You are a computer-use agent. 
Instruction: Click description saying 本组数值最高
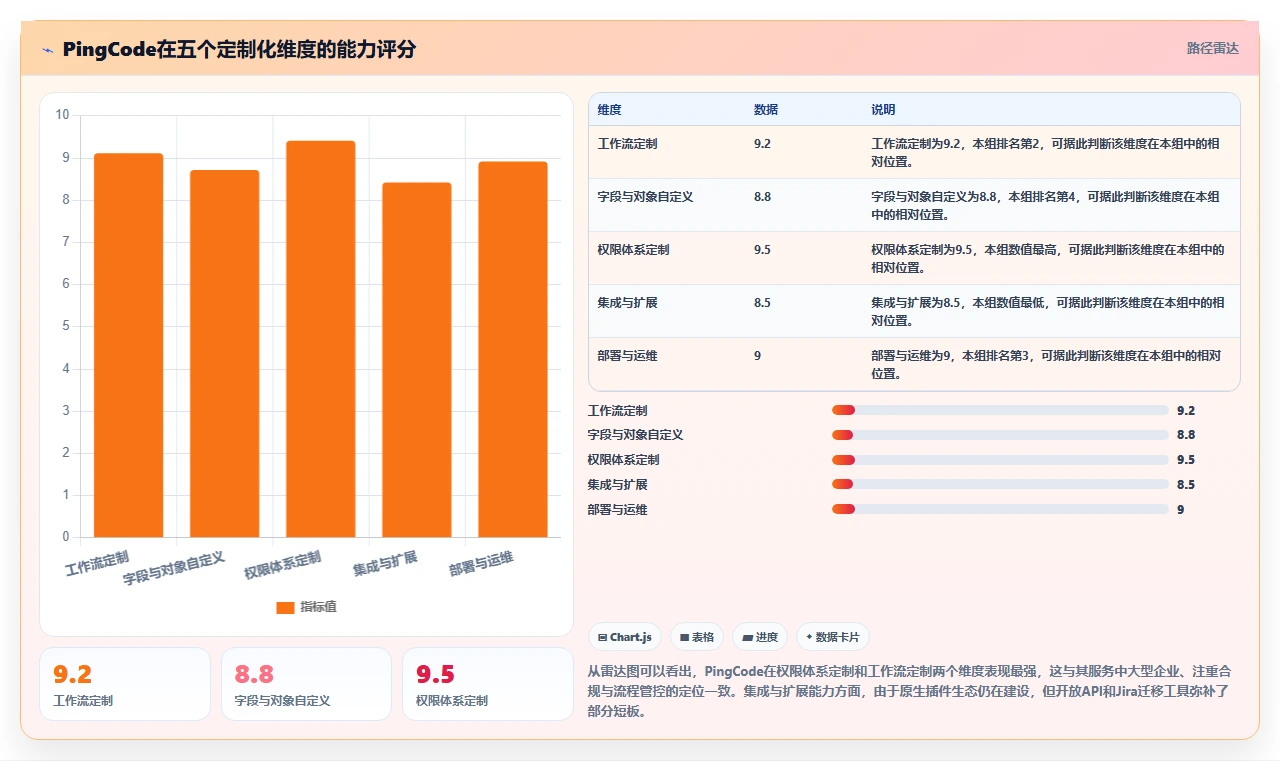click(1047, 258)
